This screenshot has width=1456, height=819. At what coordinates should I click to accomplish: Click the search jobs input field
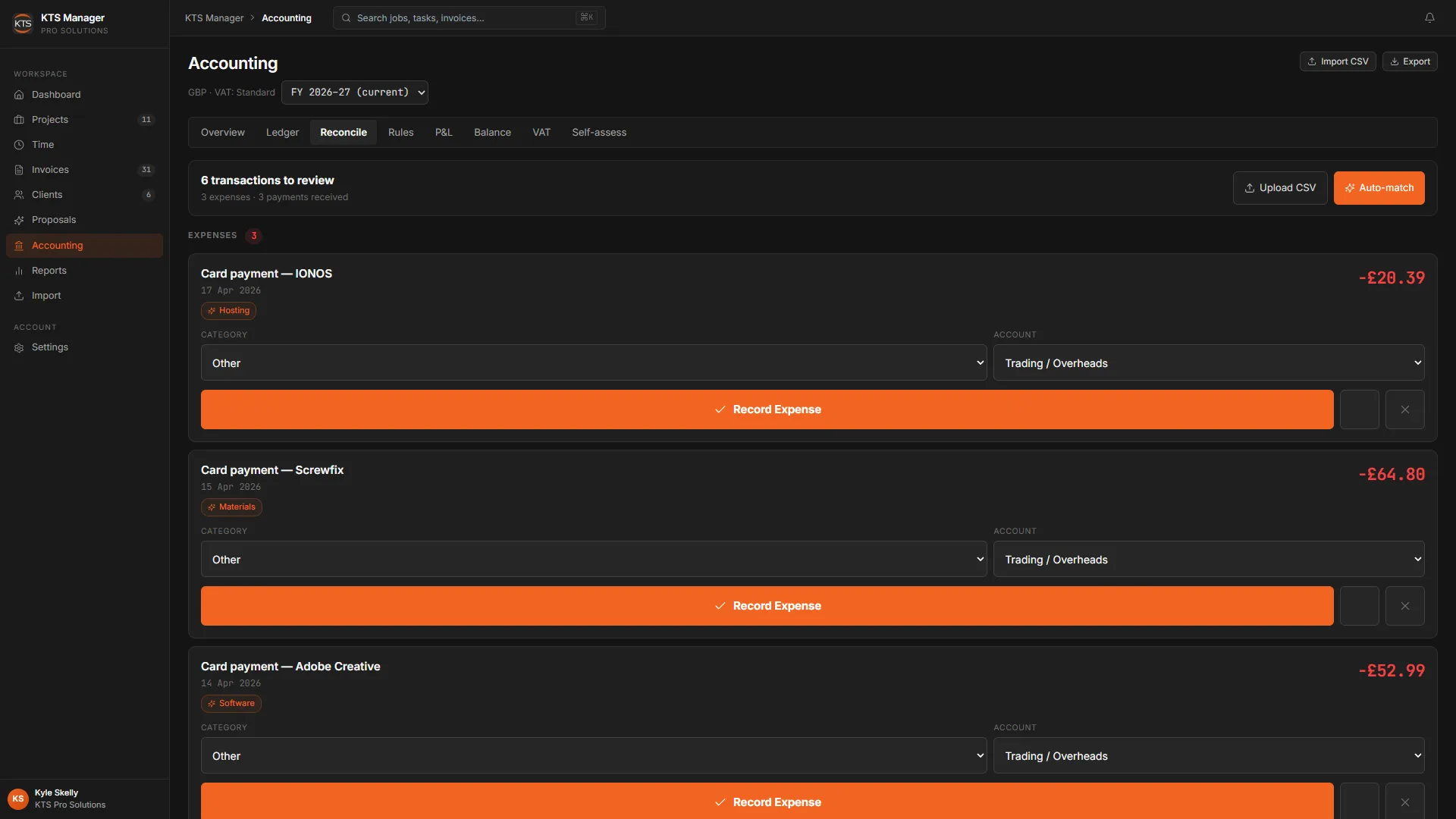pos(469,17)
